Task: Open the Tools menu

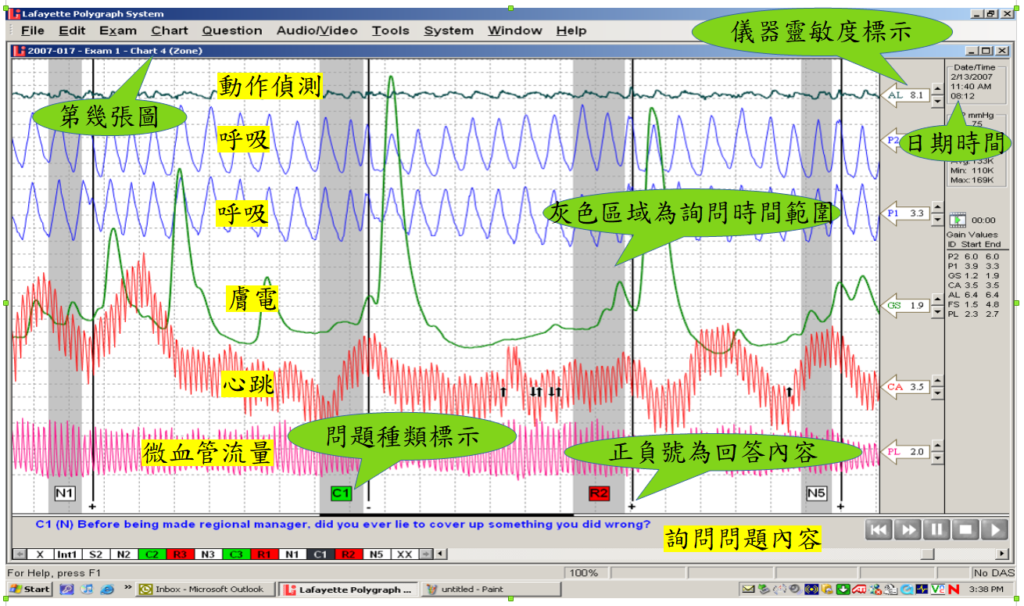Action: coord(390,30)
